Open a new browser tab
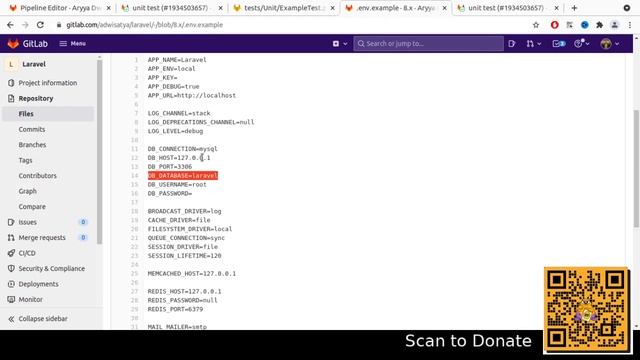 tap(574, 8)
